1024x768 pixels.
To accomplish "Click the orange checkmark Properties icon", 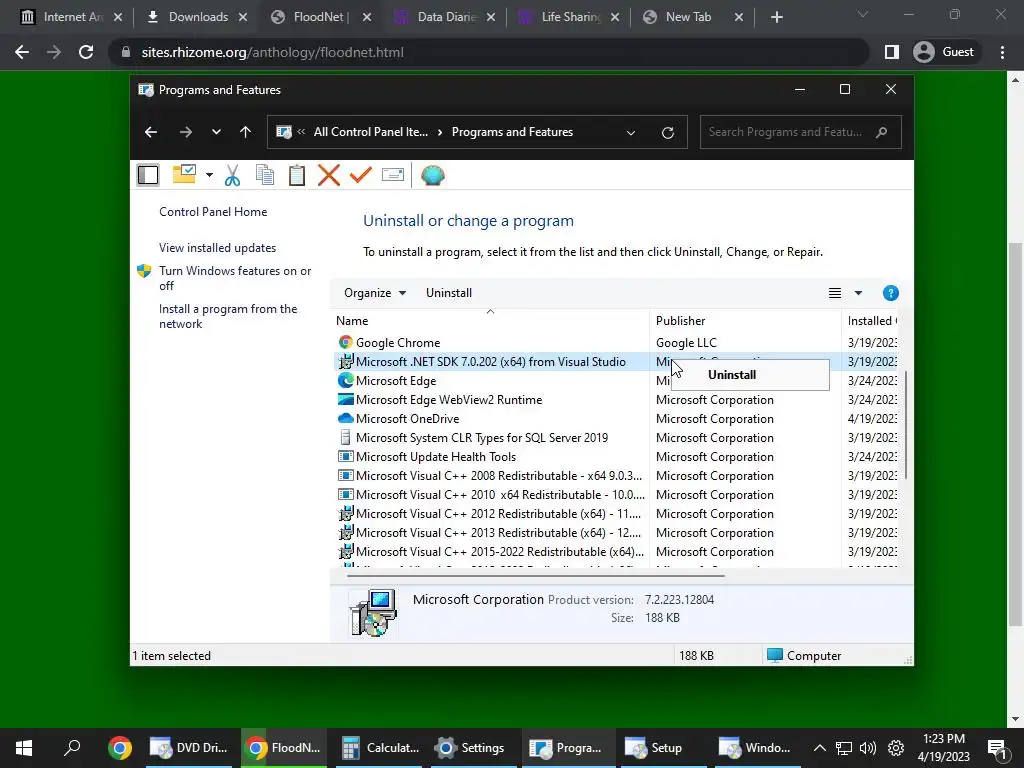I will tap(360, 175).
